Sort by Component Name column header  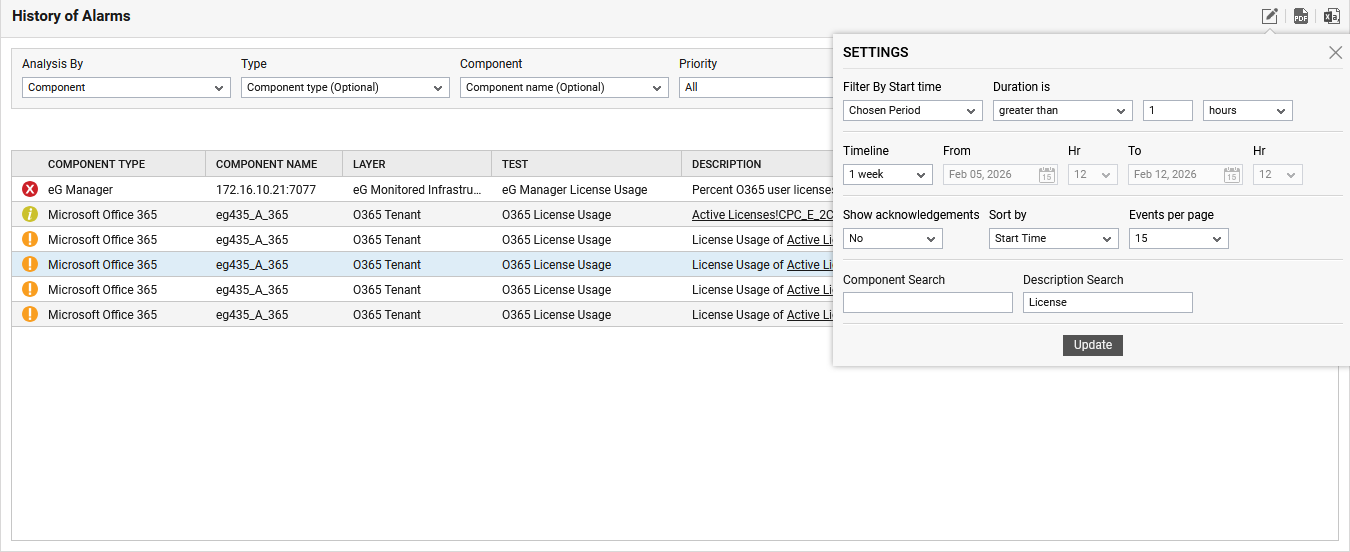click(x=266, y=164)
